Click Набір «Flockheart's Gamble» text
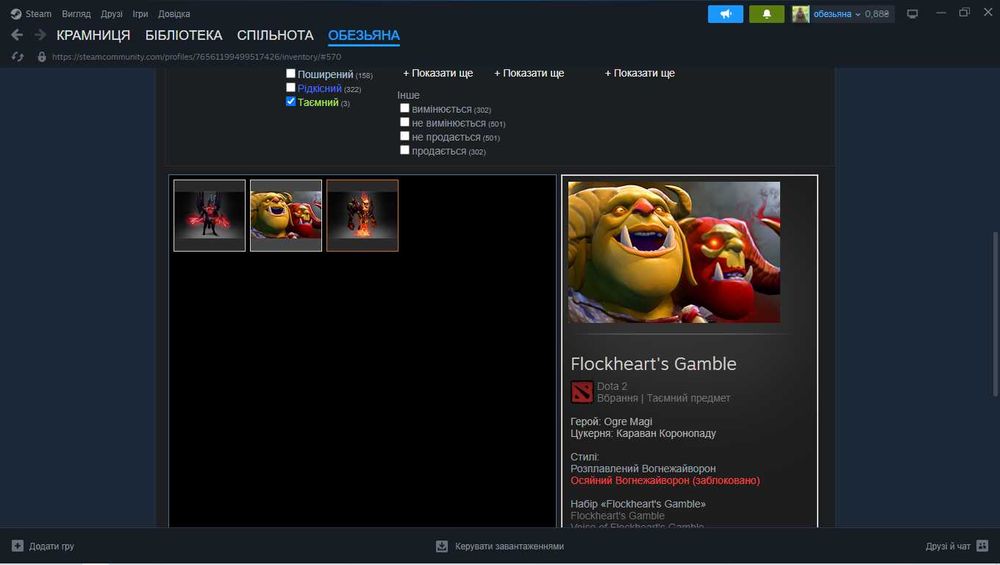Image resolution: width=1000 pixels, height=565 pixels. click(x=638, y=504)
